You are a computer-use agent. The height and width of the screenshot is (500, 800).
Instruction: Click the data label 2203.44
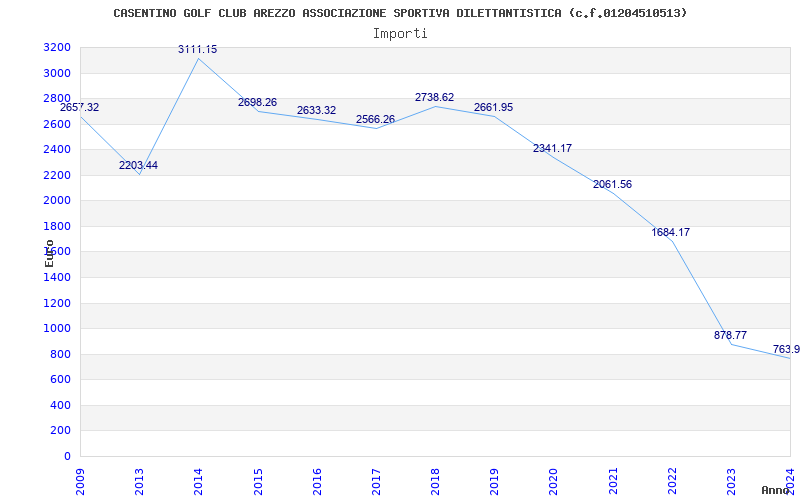tap(138, 165)
